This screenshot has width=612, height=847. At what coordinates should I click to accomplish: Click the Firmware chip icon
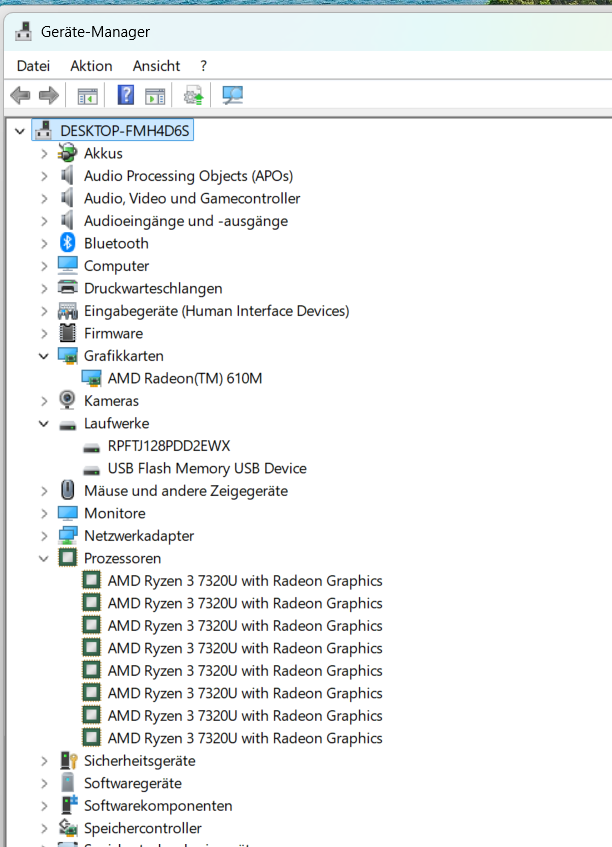(x=68, y=333)
